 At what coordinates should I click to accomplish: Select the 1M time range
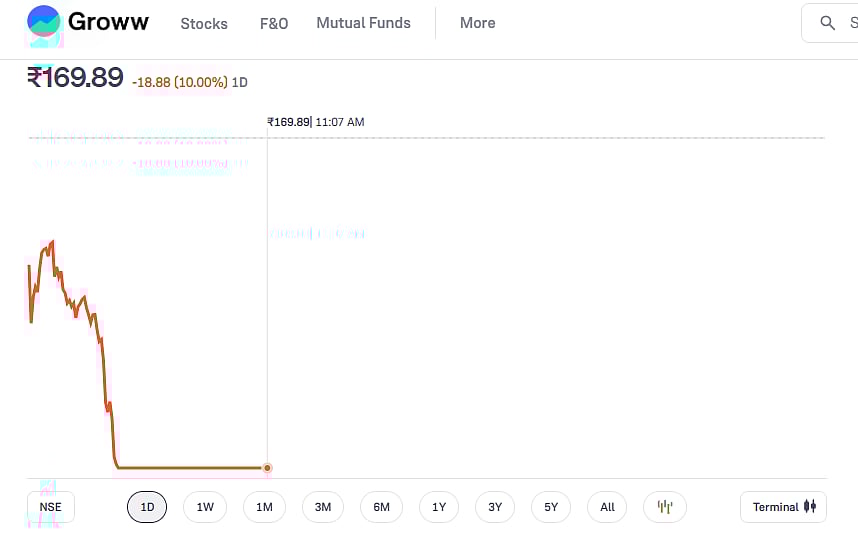(264, 507)
